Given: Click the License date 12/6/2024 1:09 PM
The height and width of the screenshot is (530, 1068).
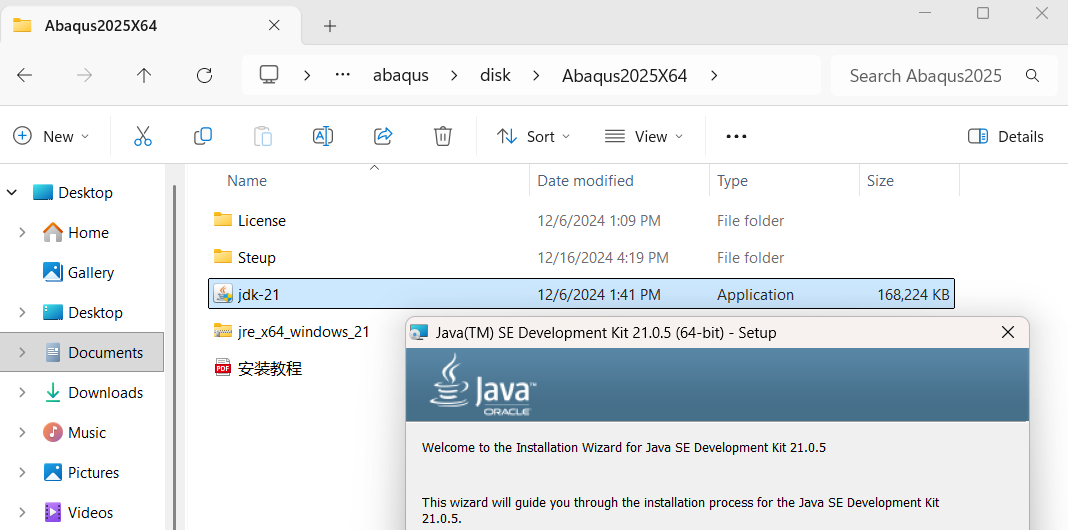Looking at the screenshot, I should point(599,221).
